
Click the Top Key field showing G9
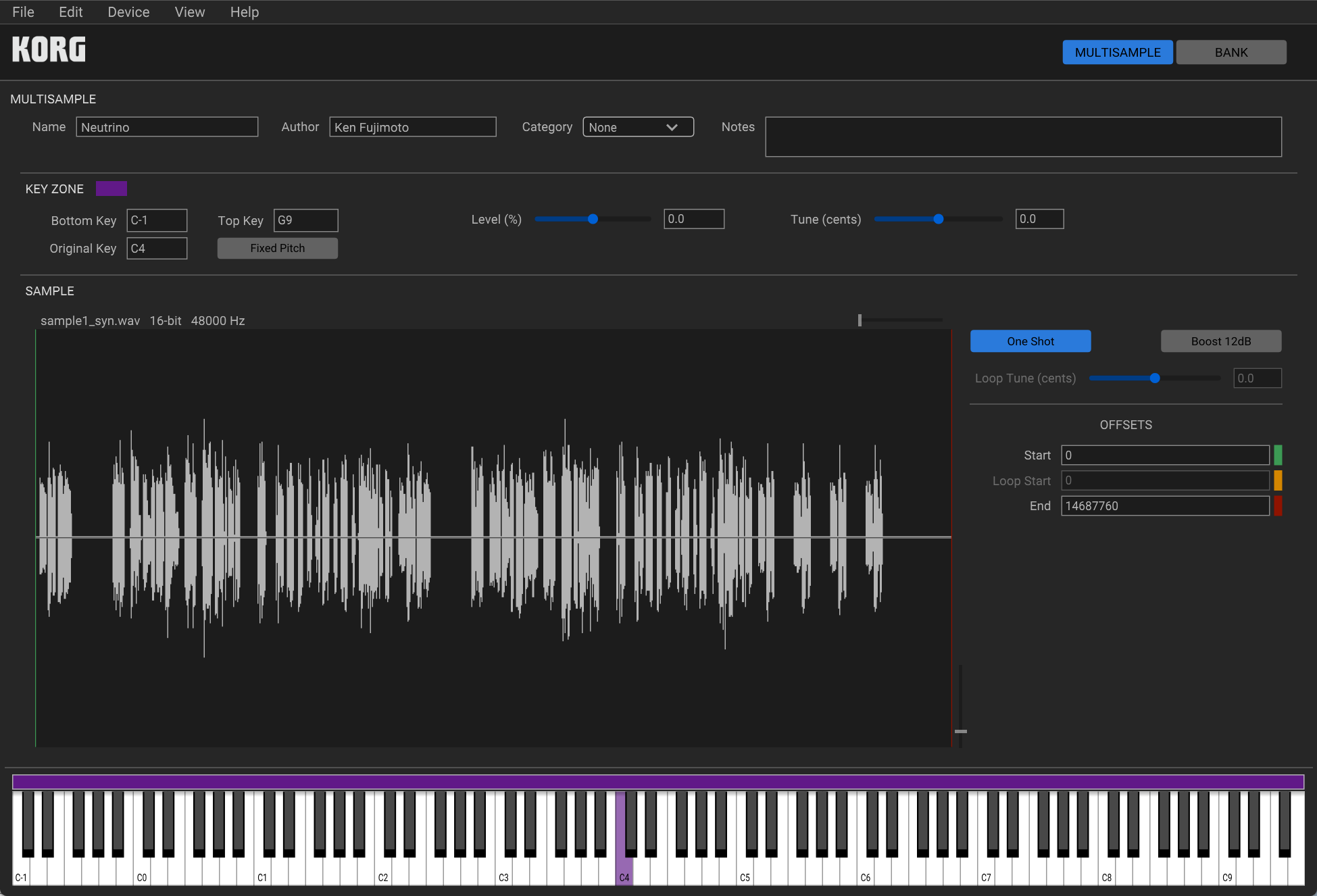pyautogui.click(x=305, y=220)
